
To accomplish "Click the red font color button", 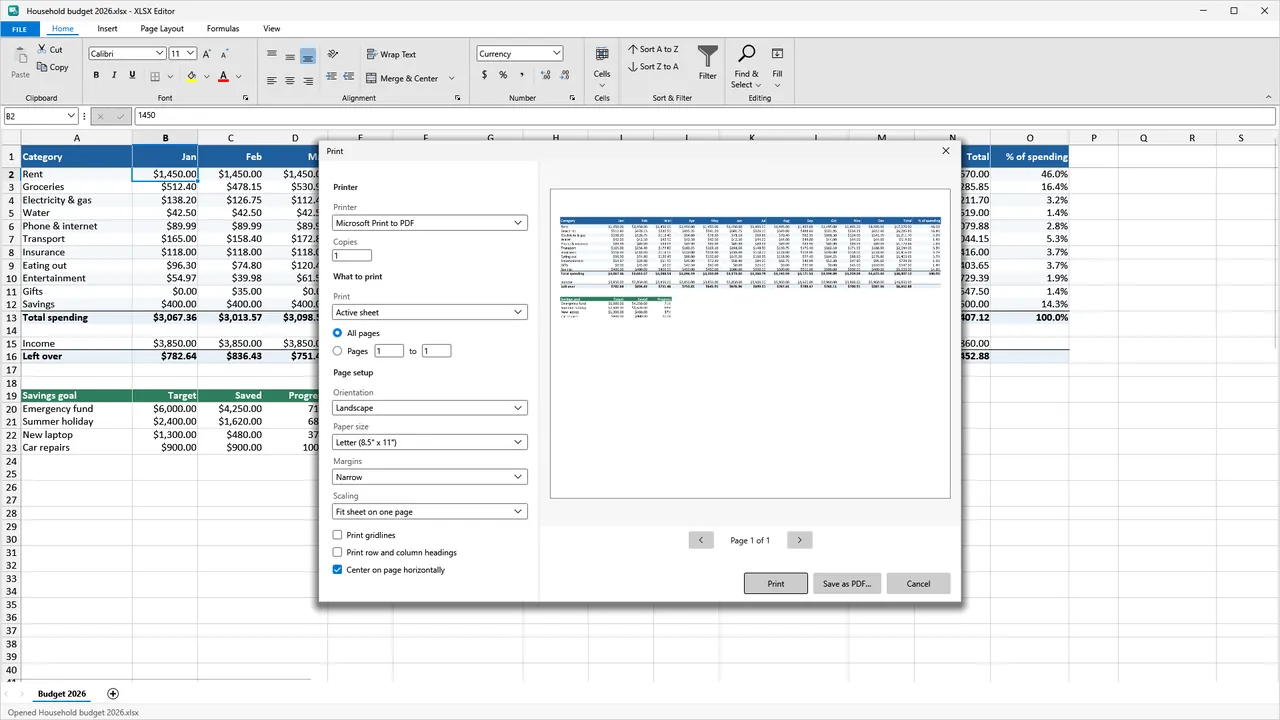I will point(224,76).
